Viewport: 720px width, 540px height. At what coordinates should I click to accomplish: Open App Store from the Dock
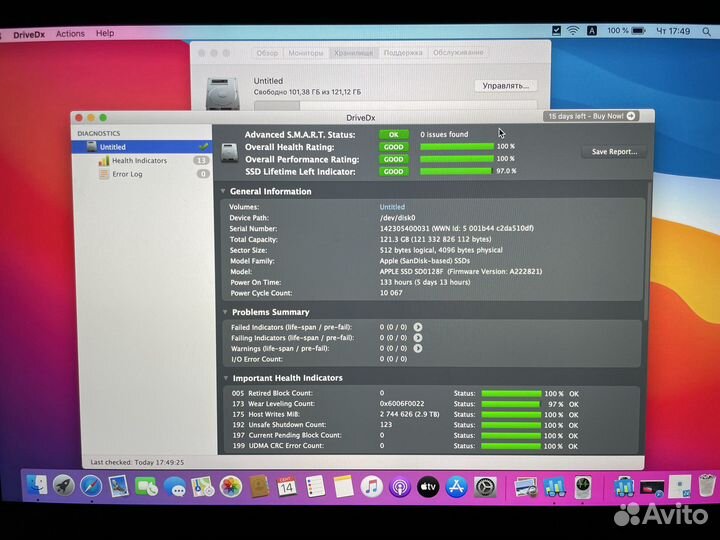coord(456,487)
